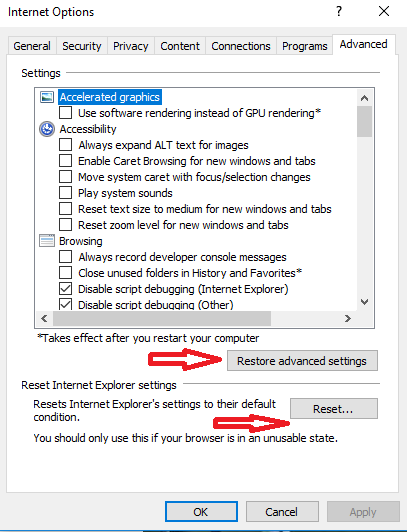Uncheck Disable script debugging (Internet Explorer)

(x=65, y=289)
